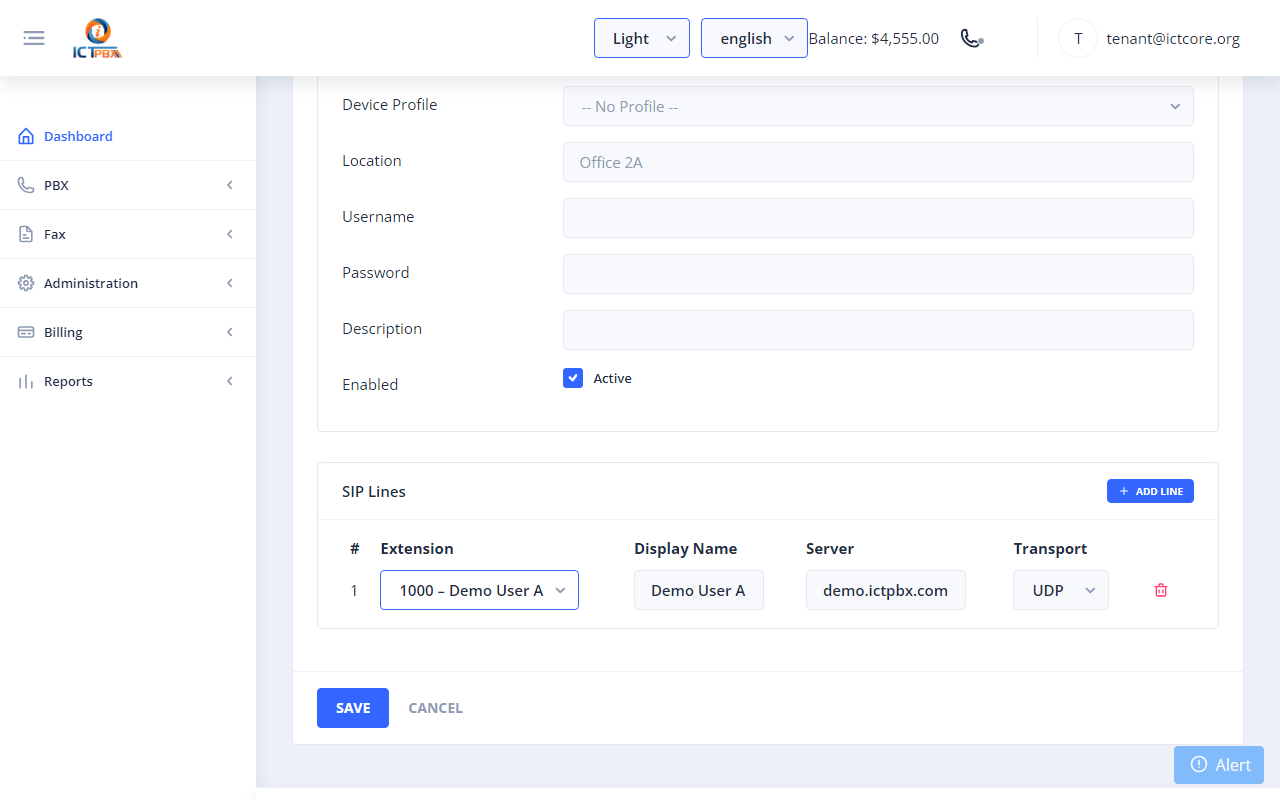Click the ICTPBX logo
The height and width of the screenshot is (800, 1280).
(x=98, y=39)
